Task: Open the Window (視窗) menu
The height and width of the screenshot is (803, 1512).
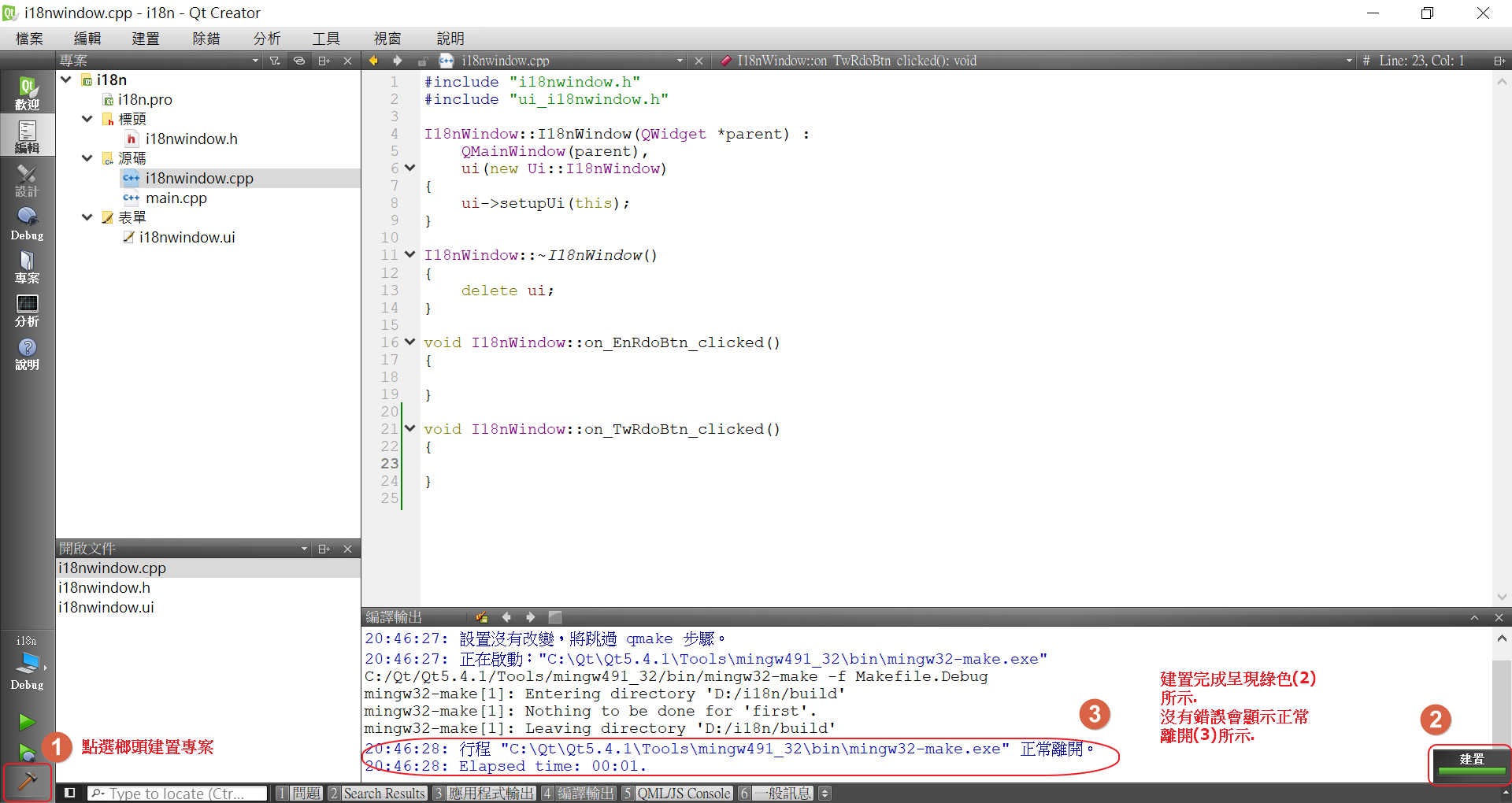Action: point(387,39)
